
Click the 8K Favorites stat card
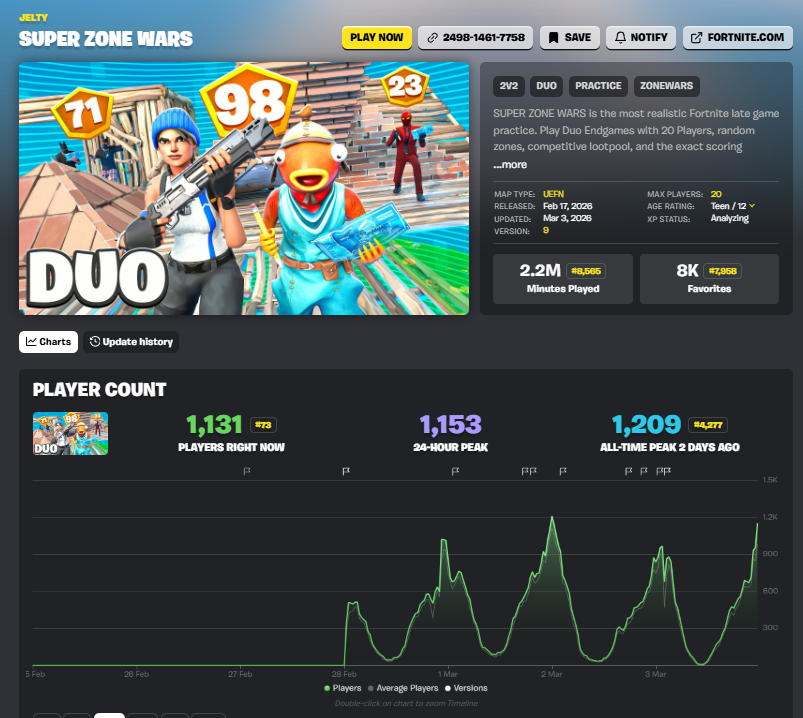(x=709, y=279)
